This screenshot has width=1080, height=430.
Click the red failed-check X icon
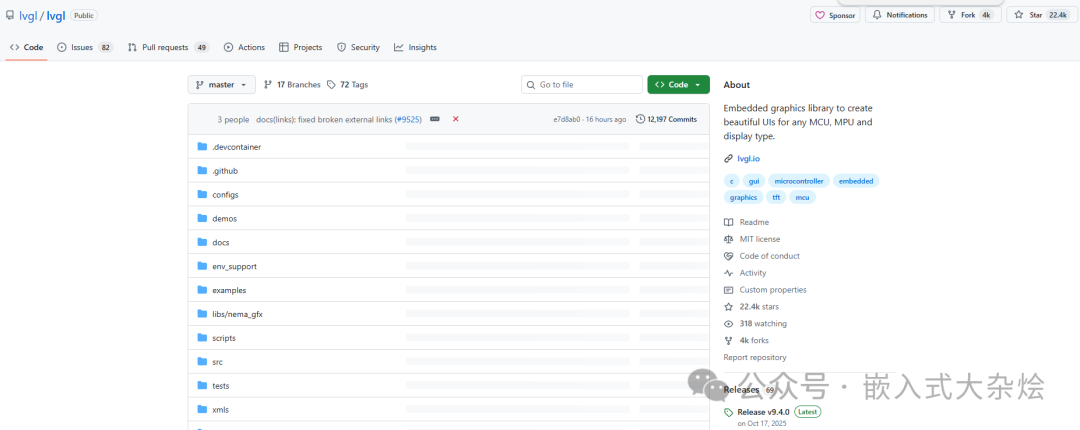pyautogui.click(x=455, y=119)
